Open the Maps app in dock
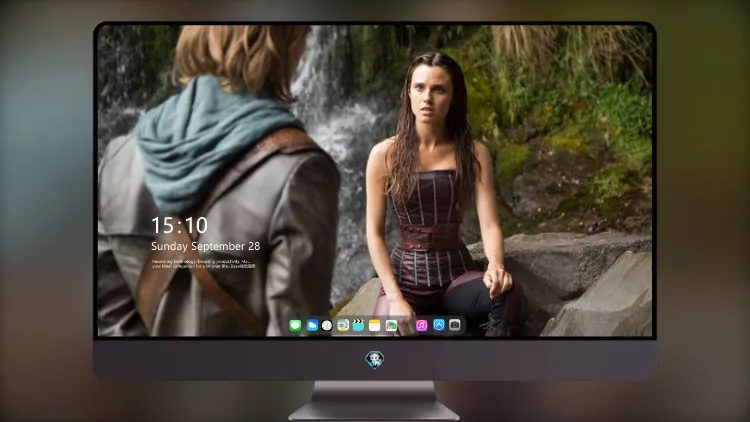 tap(343, 325)
